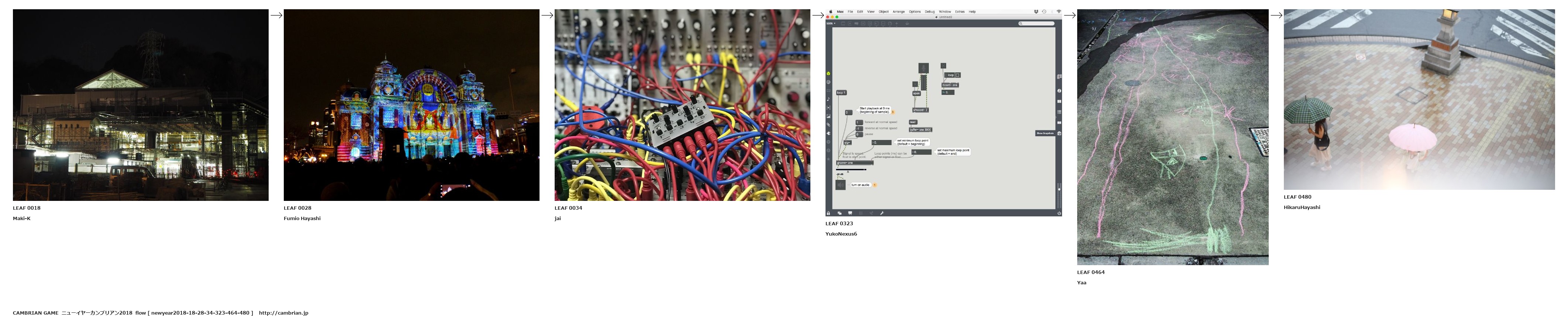This screenshot has height=322, width=1568.
Task: Click the http://cambrian.jp link
Action: 283,313
